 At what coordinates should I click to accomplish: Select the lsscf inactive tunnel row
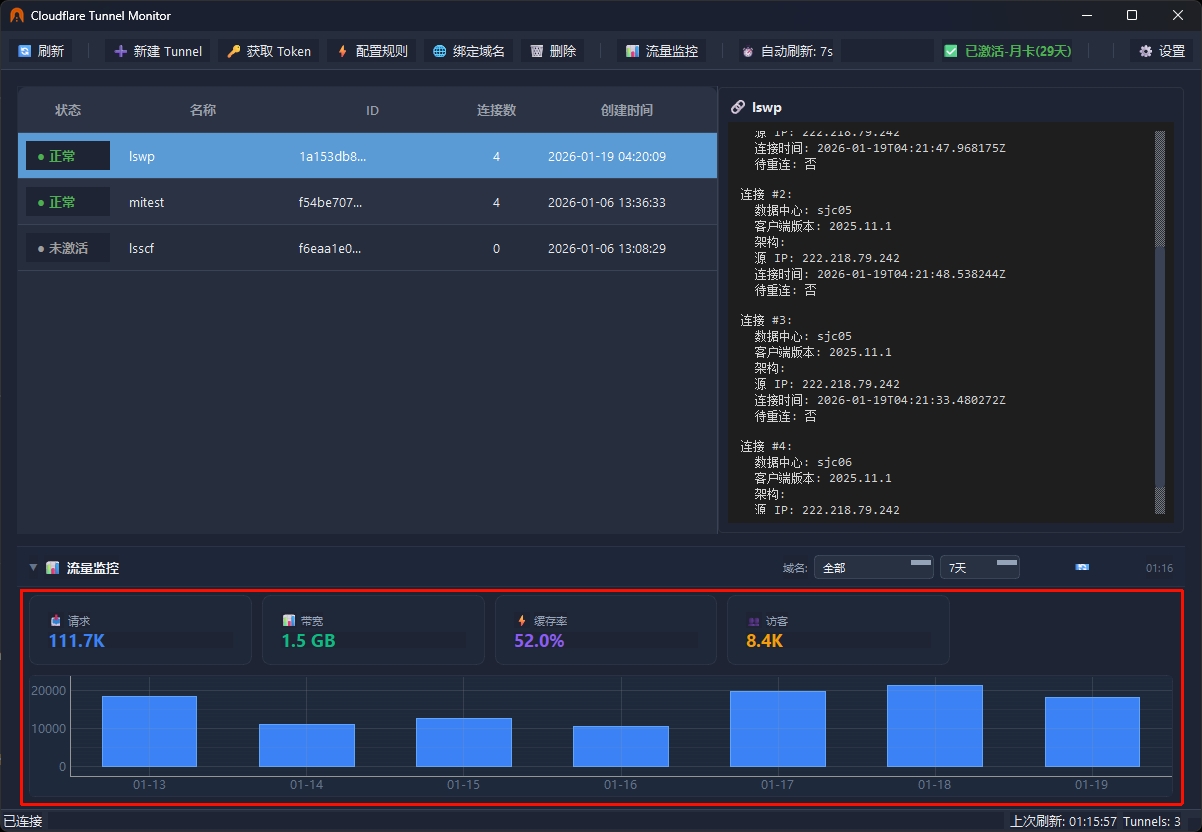(x=367, y=248)
